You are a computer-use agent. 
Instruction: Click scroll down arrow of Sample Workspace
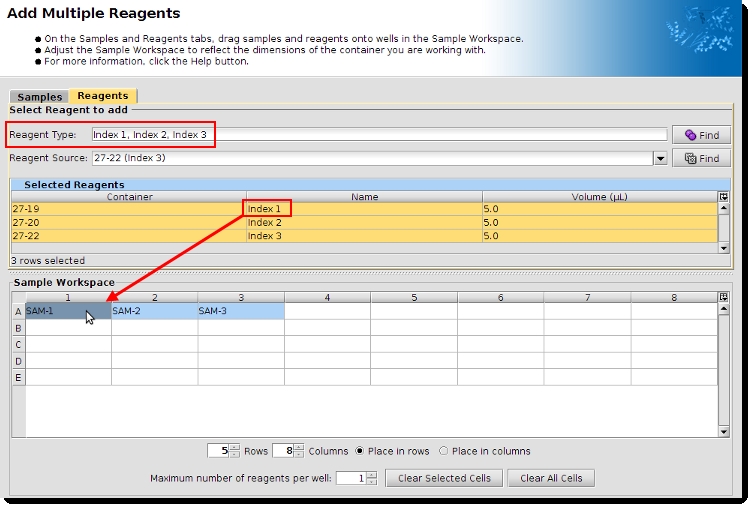(x=724, y=431)
